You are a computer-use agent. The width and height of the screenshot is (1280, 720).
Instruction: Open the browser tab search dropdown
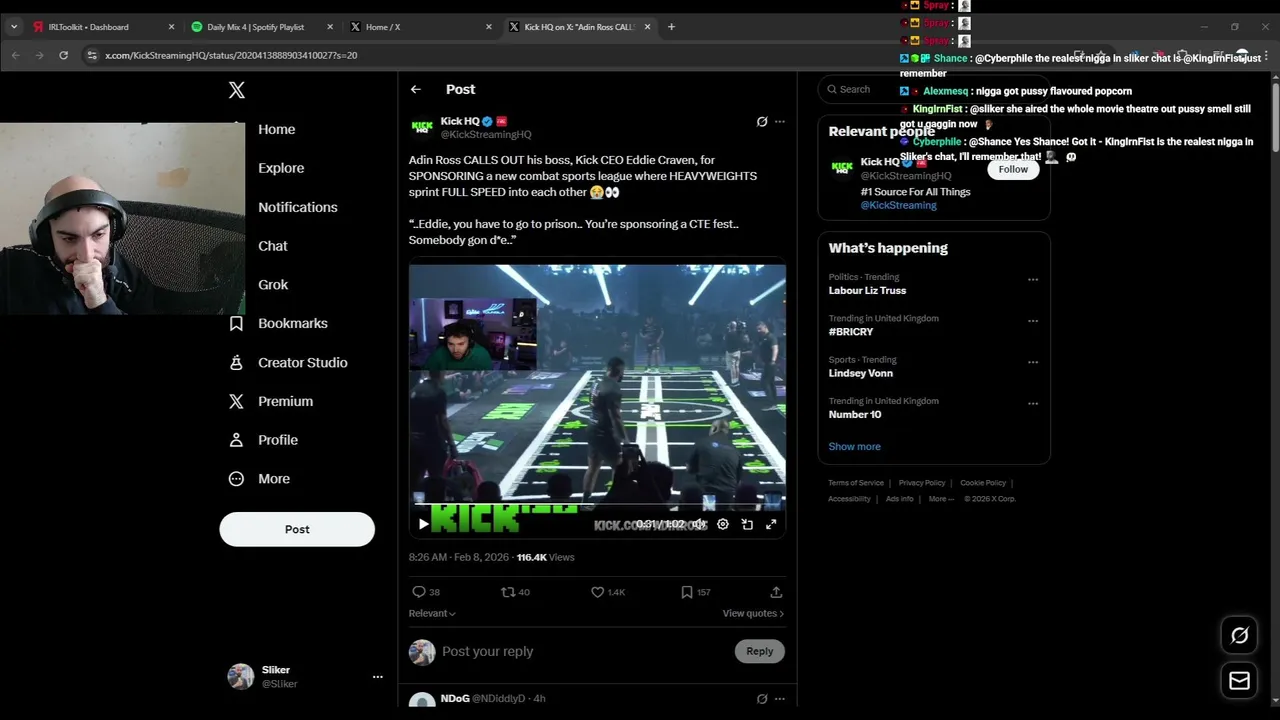point(13,27)
